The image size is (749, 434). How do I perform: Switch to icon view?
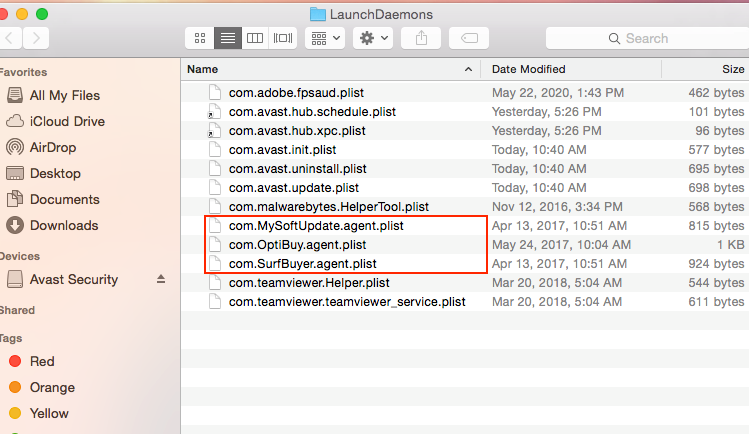tap(200, 38)
